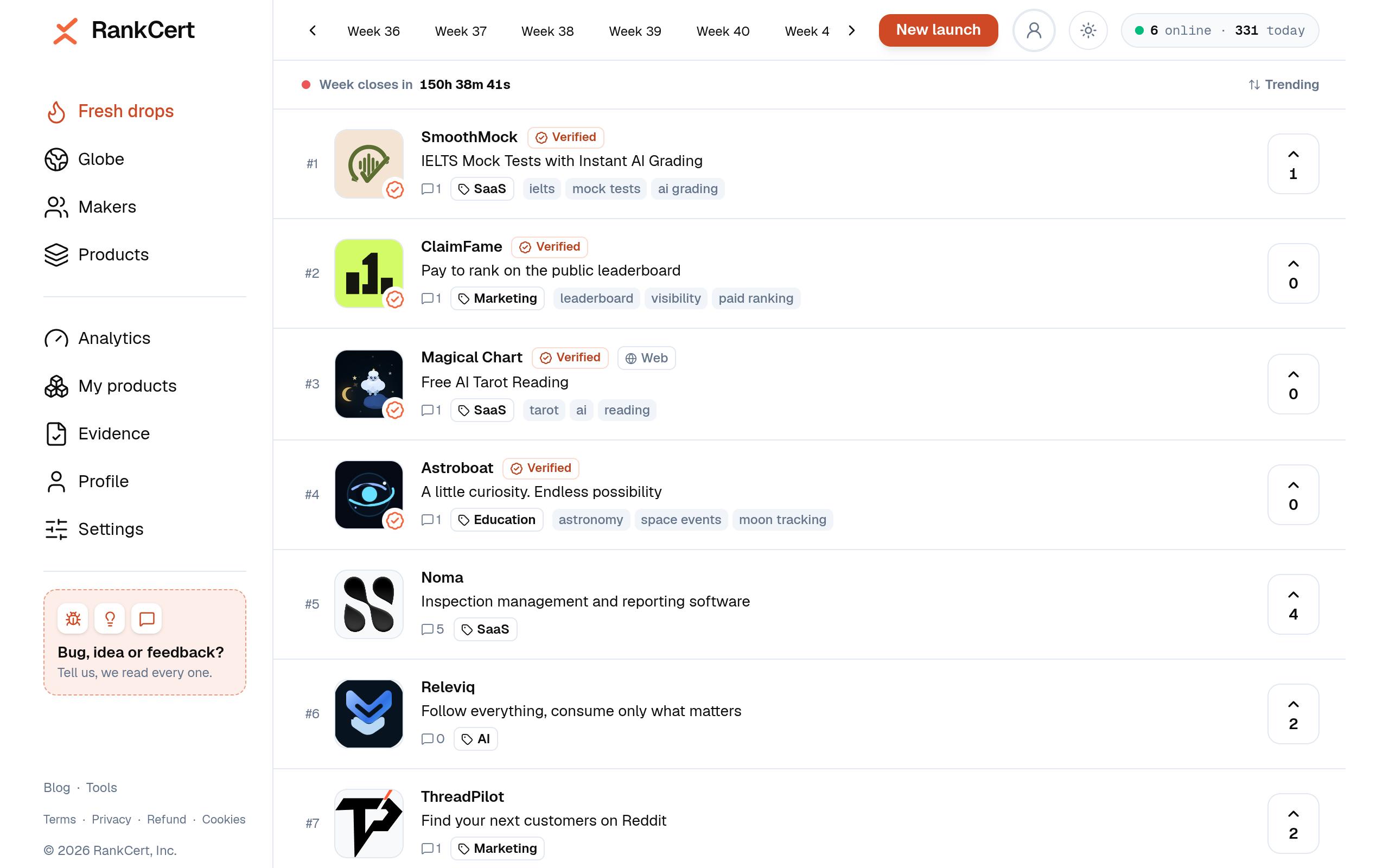1389x868 pixels.
Task: Upvote ClaimFame
Action: (x=1293, y=273)
